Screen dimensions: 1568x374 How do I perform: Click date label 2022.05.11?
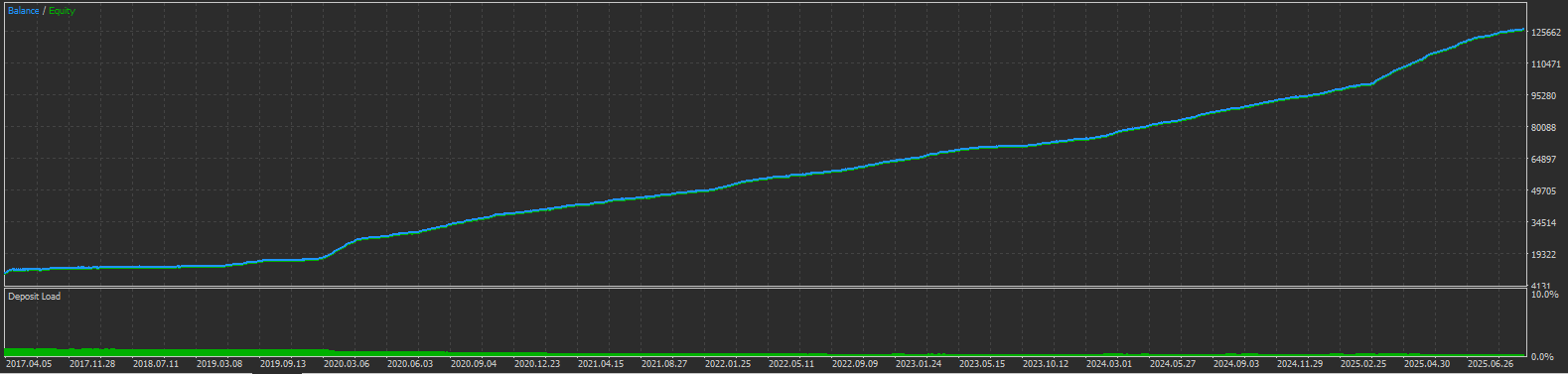791,364
